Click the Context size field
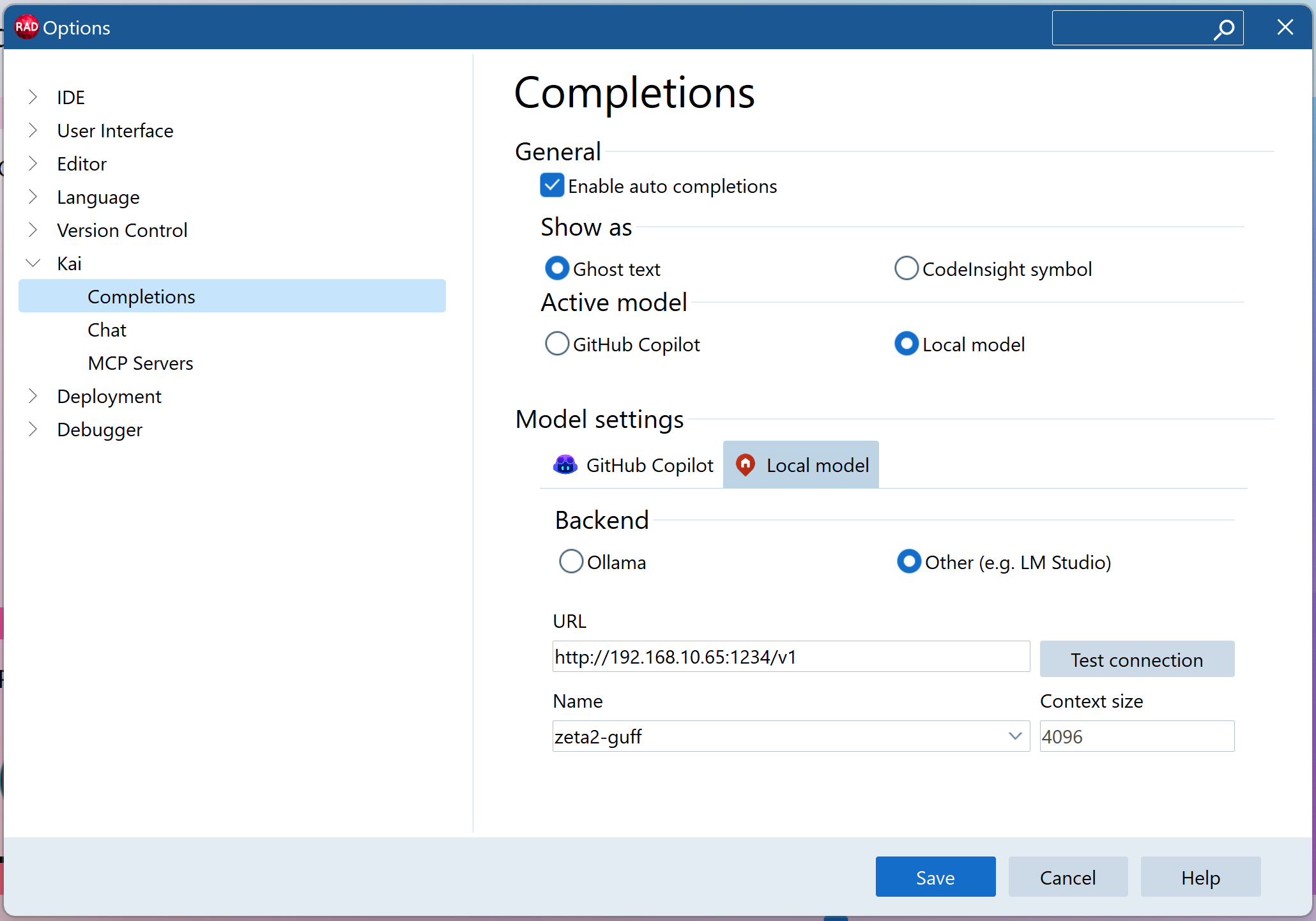Screen dimensions: 1316x921 point(1137,736)
